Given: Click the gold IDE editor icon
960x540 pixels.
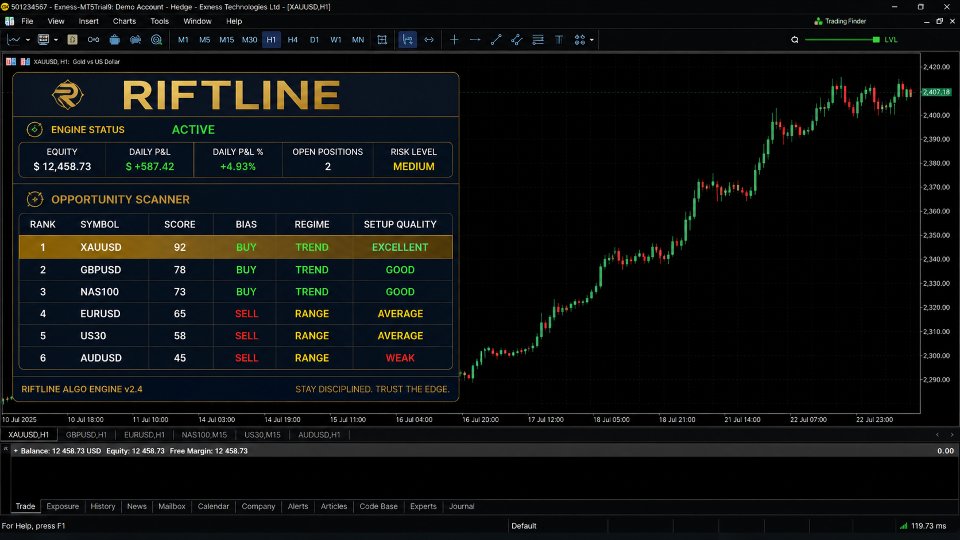Looking at the screenshot, I should click(x=72, y=40).
